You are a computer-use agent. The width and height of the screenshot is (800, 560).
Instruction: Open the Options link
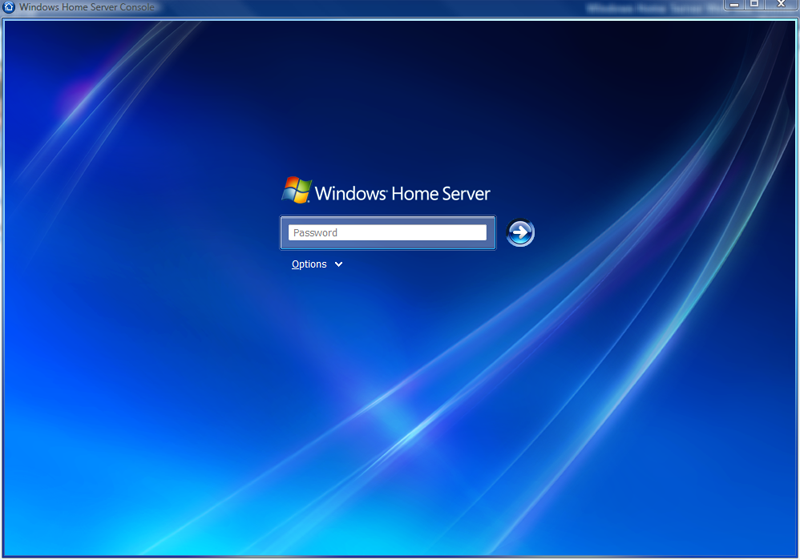[309, 264]
